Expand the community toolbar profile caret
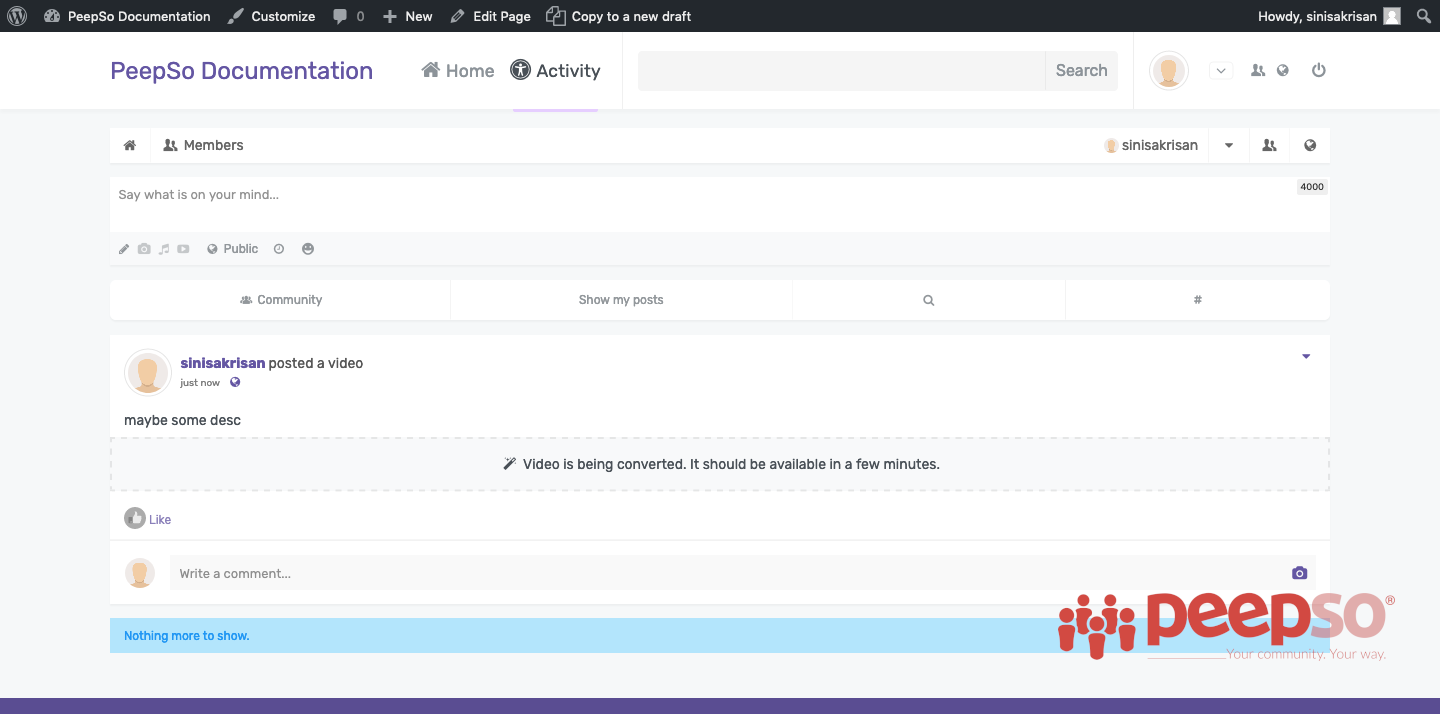 click(x=1229, y=145)
